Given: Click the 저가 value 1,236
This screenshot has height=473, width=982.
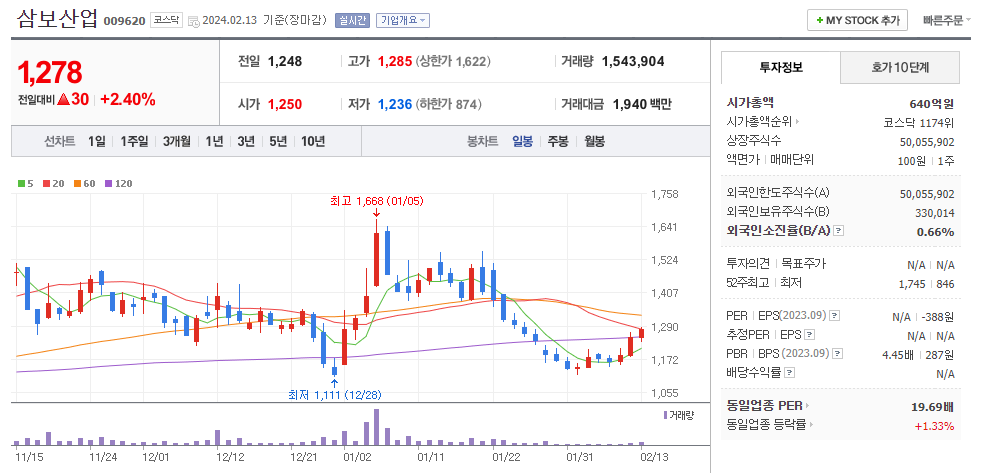Looking at the screenshot, I should click(395, 105).
